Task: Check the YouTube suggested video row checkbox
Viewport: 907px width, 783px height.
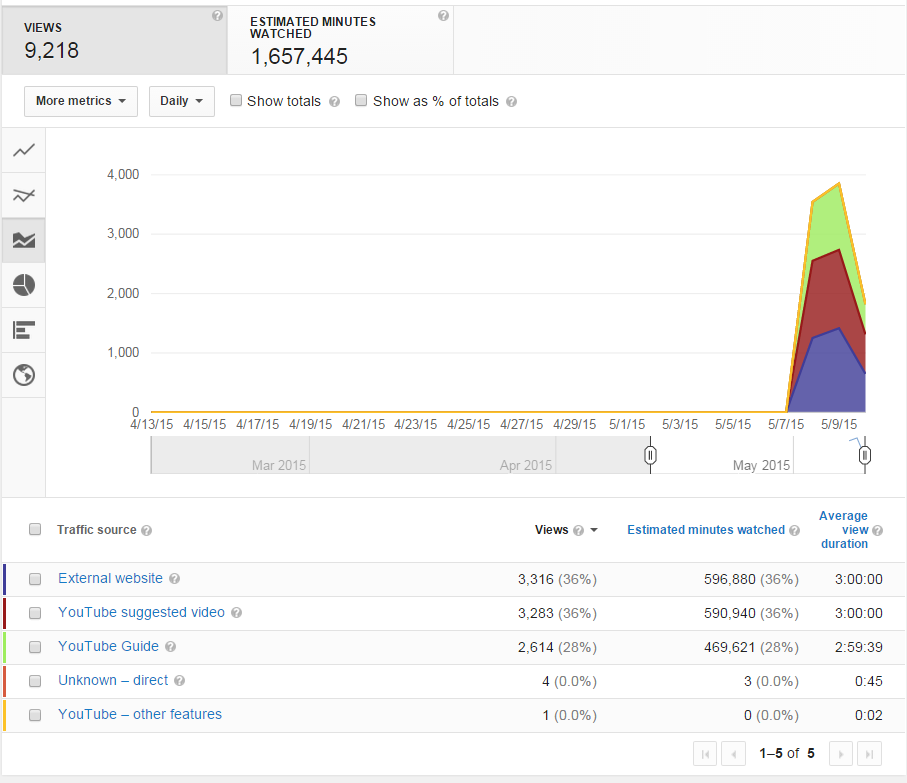Action: (35, 613)
